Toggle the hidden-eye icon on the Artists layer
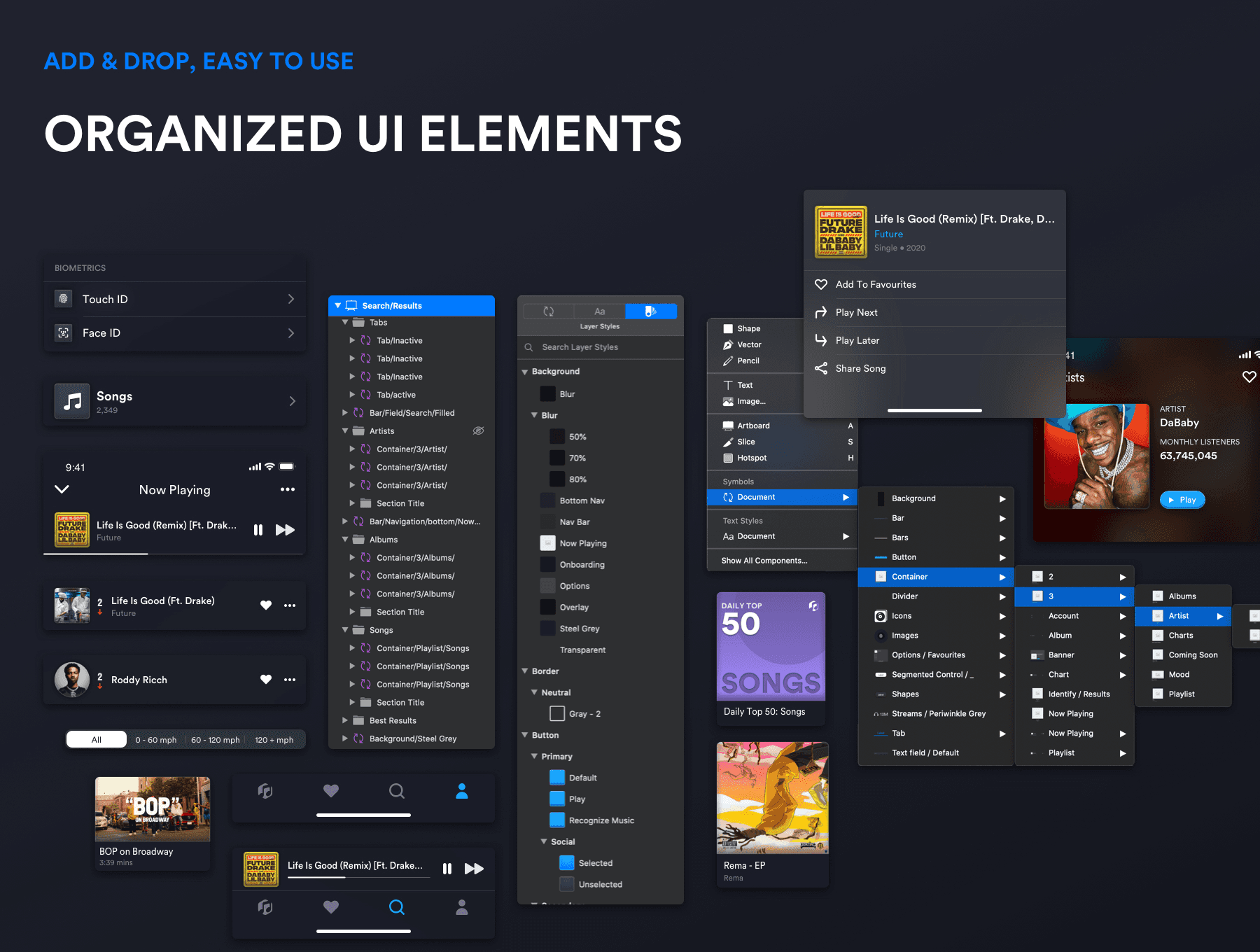 tap(479, 430)
